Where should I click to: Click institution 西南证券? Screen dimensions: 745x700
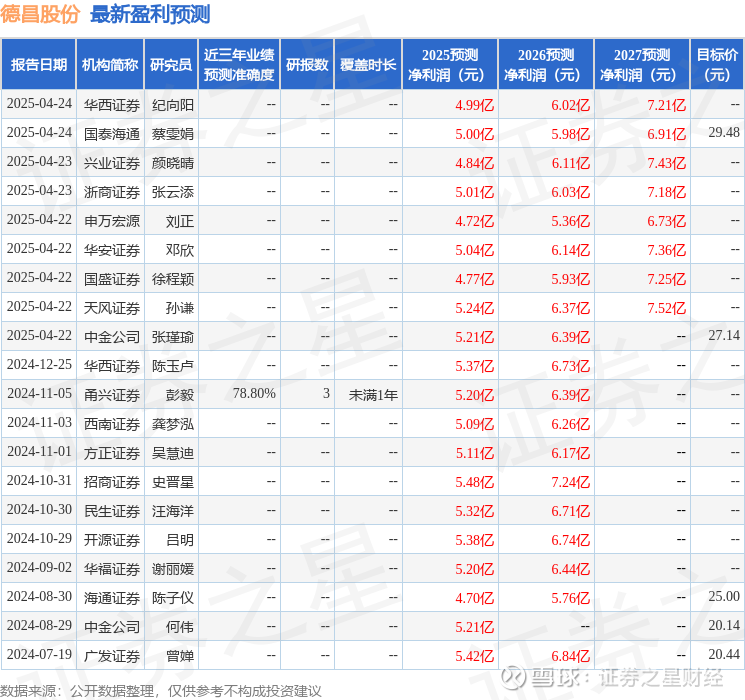[112, 423]
